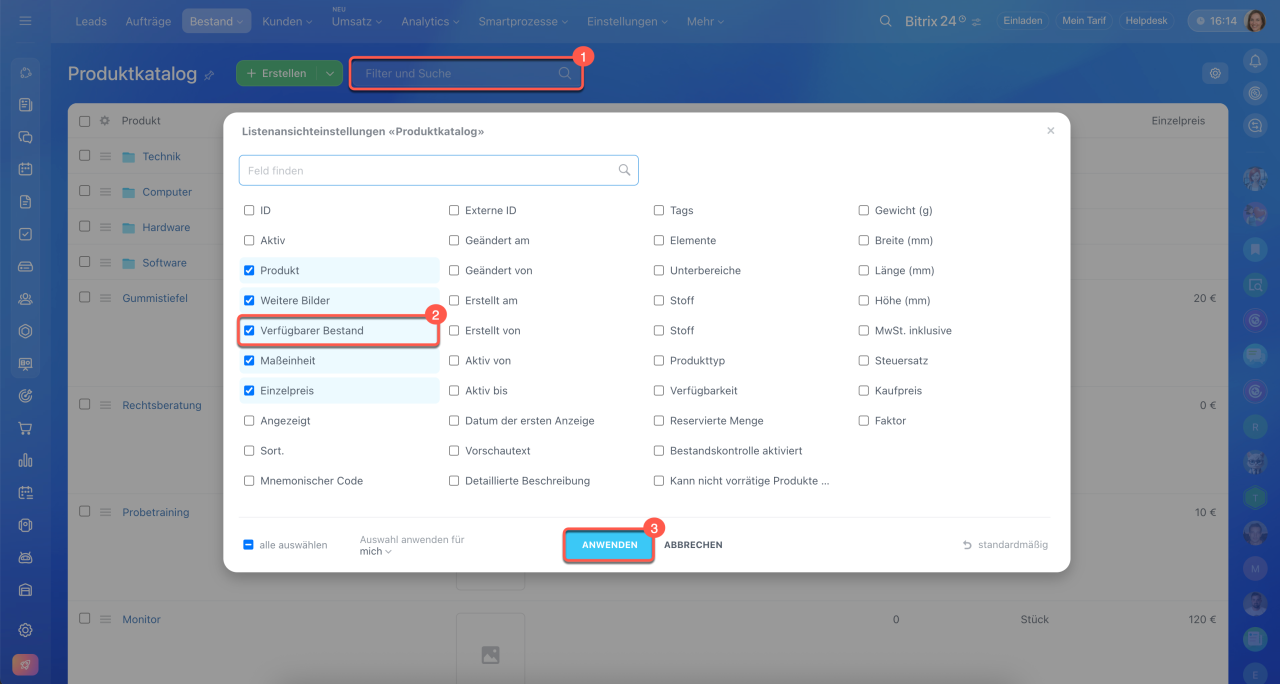1280x684 pixels.
Task: Open the bar chart sidebar icon
Action: pyautogui.click(x=26, y=460)
